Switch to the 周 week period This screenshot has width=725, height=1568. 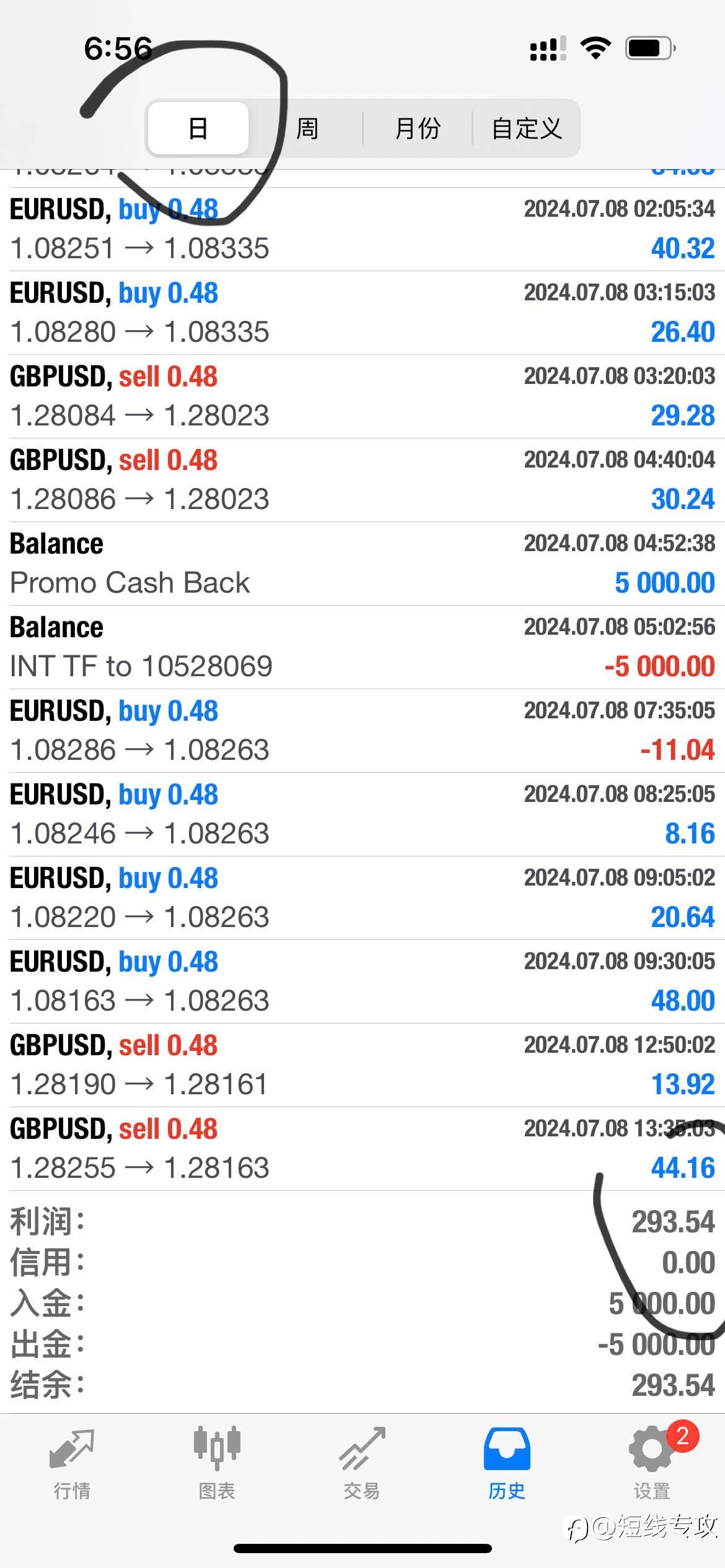(307, 128)
